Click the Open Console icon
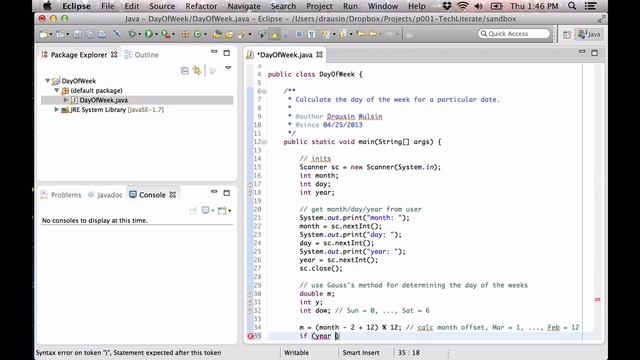 click(222, 211)
